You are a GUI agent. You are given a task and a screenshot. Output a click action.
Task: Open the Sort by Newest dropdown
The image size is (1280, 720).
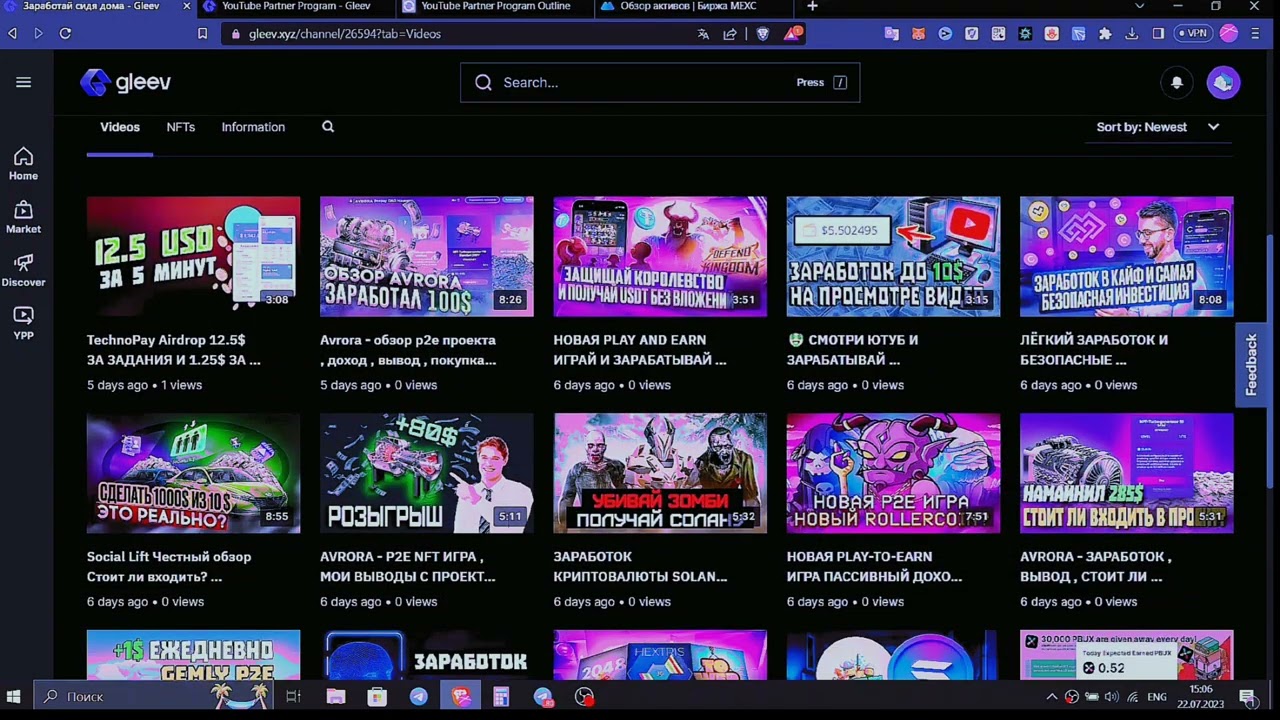pyautogui.click(x=1158, y=127)
